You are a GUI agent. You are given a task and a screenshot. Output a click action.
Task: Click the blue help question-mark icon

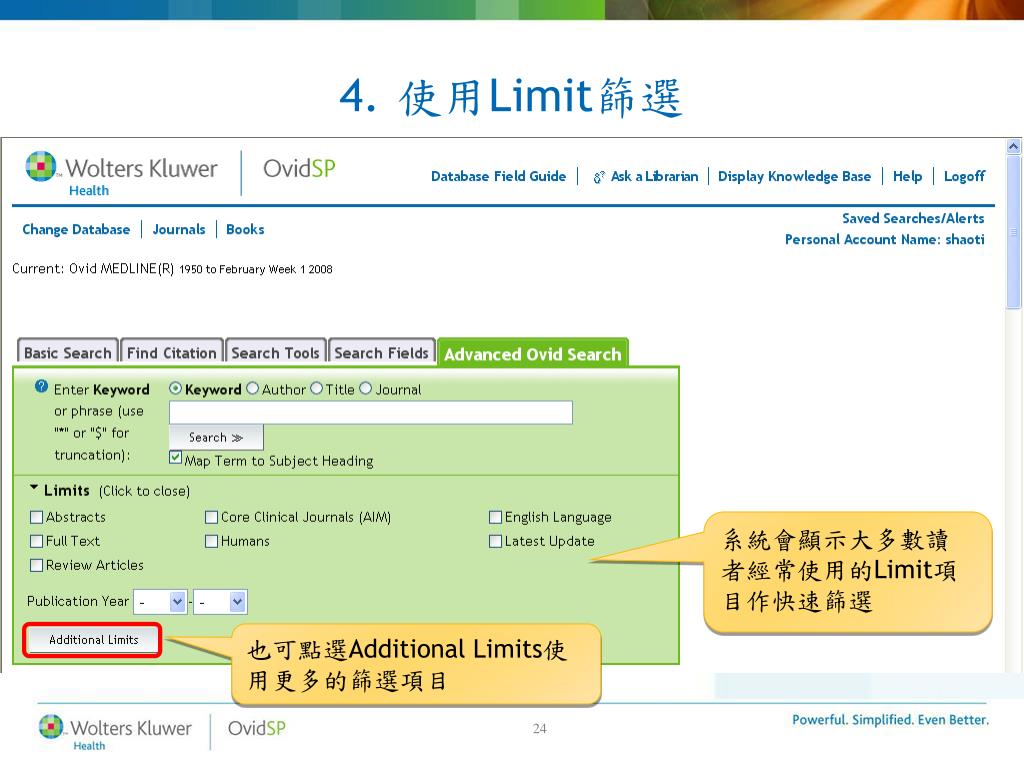pyautogui.click(x=41, y=386)
